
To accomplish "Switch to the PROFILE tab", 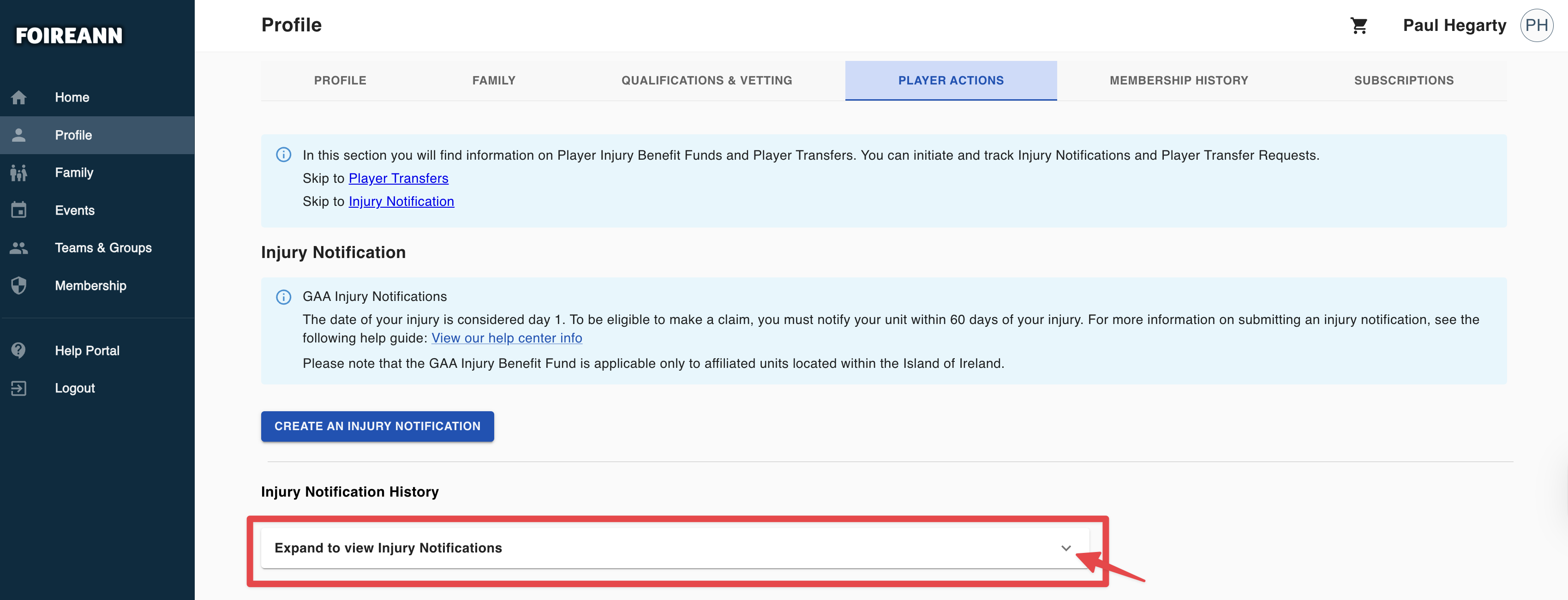I will click(x=340, y=80).
